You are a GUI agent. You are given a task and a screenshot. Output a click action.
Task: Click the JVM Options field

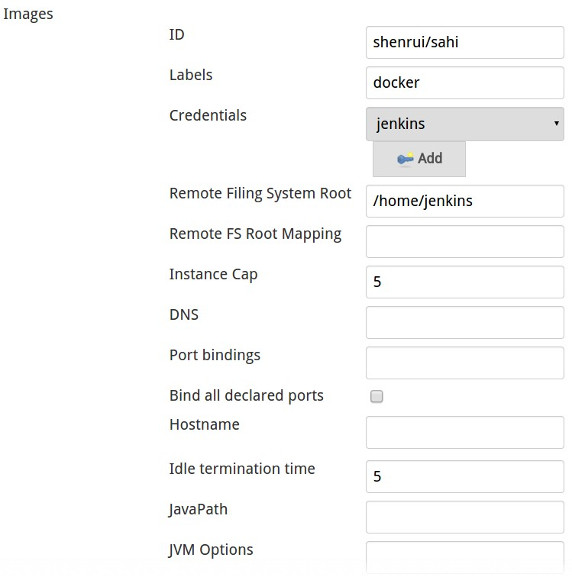[465, 557]
